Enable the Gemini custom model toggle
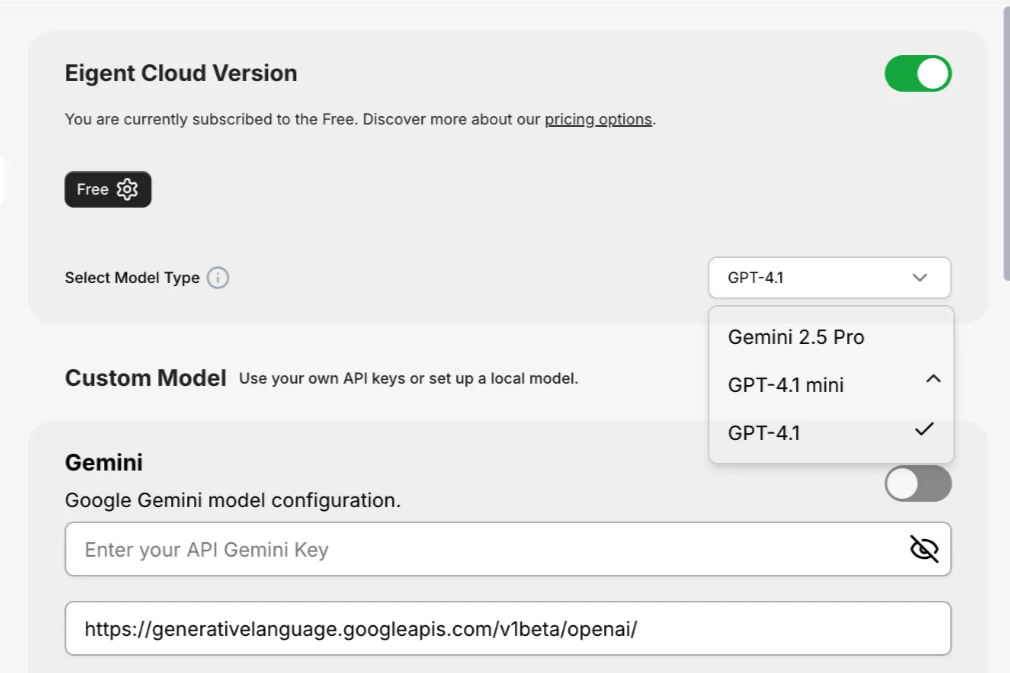 918,484
